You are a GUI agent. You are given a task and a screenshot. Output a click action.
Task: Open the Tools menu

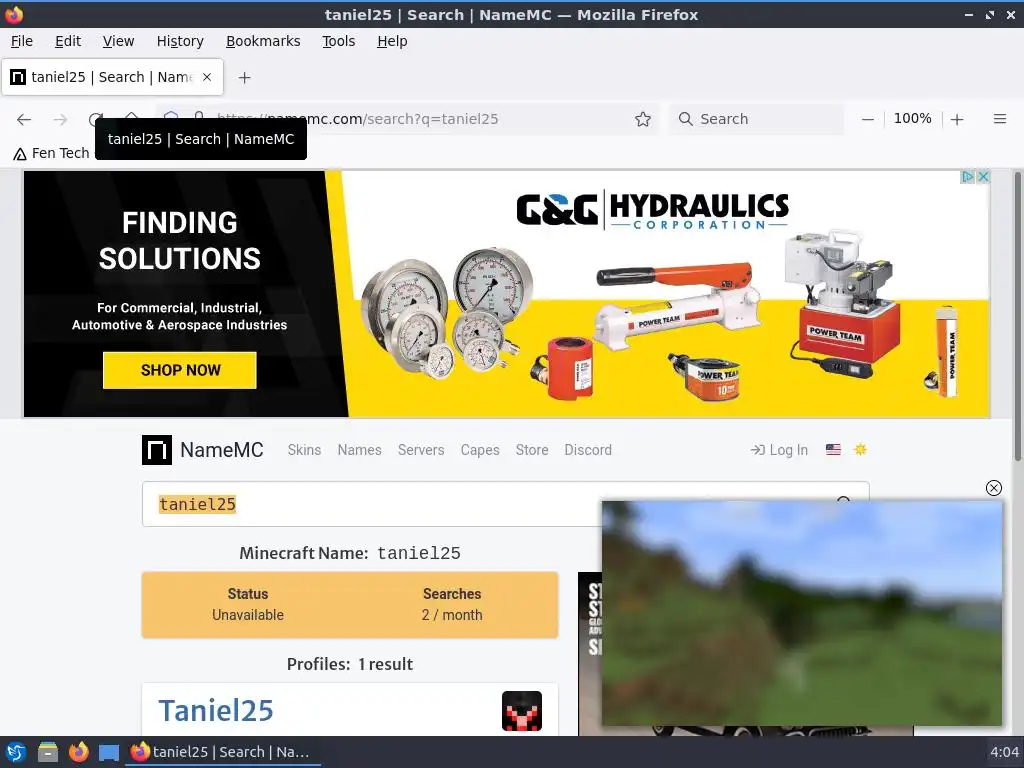[338, 41]
